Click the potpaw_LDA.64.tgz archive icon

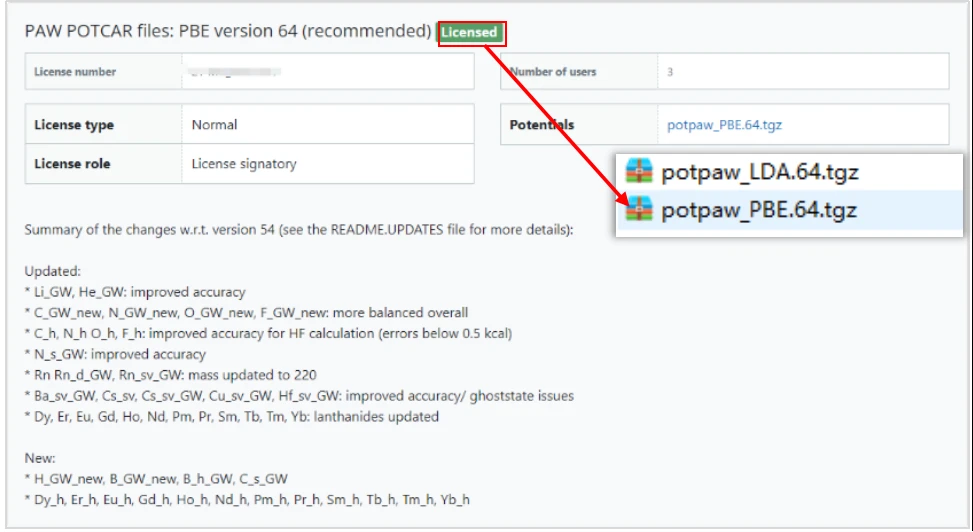tap(638, 171)
